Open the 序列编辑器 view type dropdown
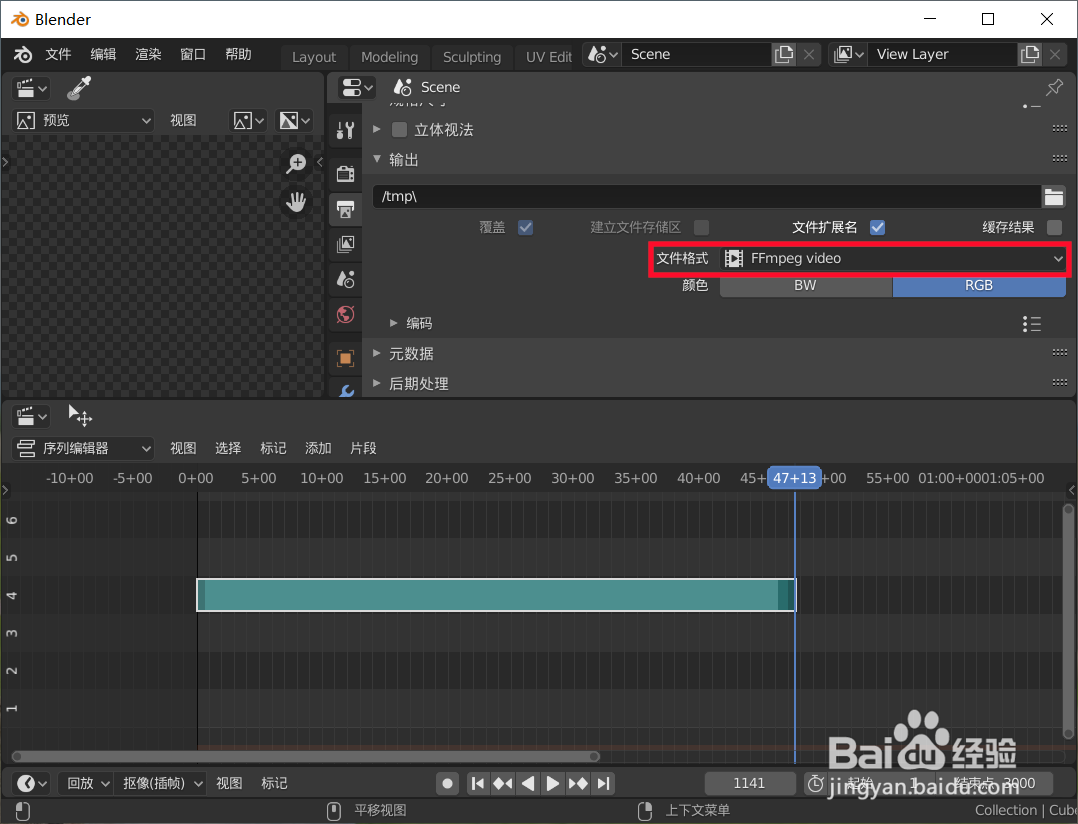This screenshot has height=824, width=1078. [x=82, y=449]
